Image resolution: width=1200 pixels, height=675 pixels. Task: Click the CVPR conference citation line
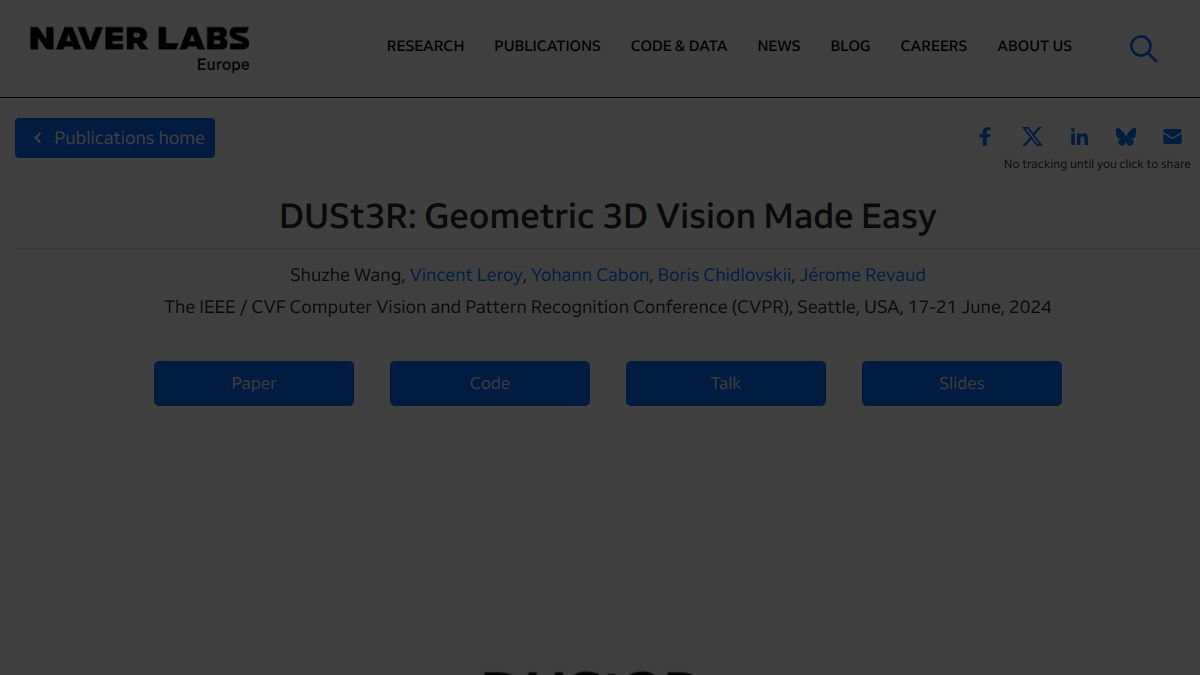tap(608, 307)
